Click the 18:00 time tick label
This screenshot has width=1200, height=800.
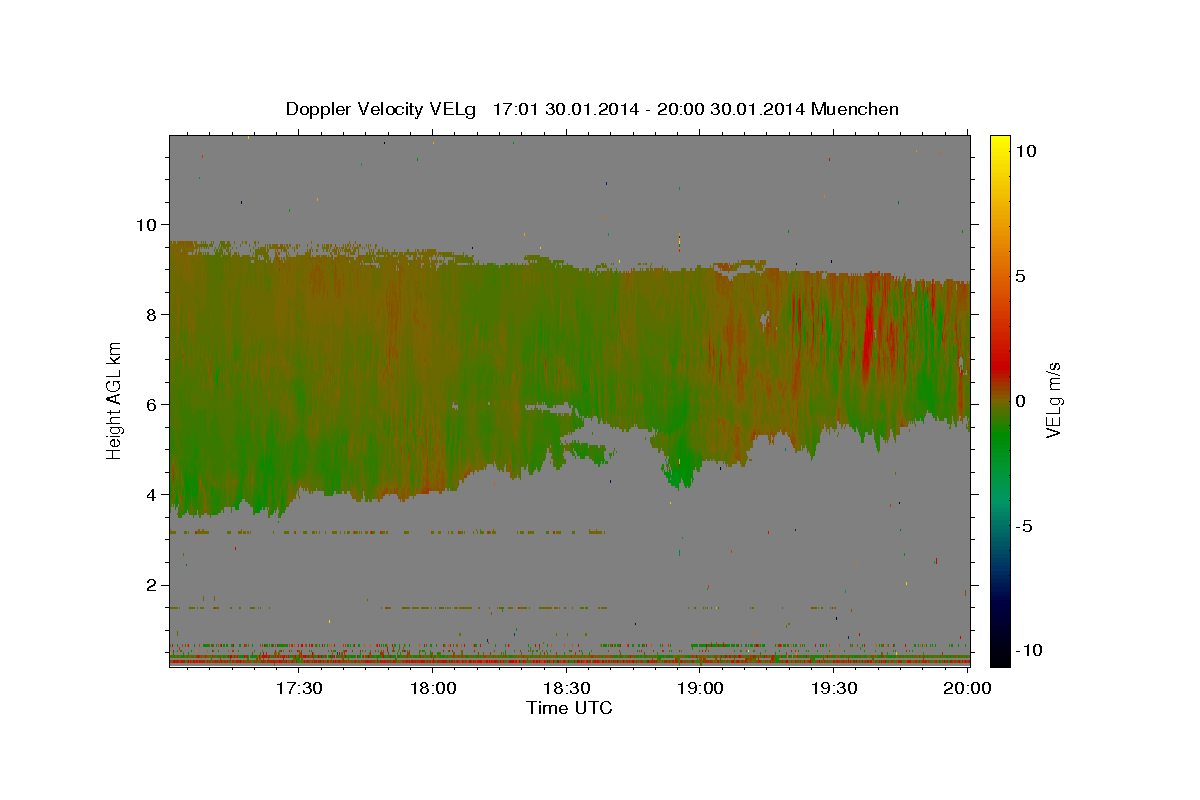(434, 688)
